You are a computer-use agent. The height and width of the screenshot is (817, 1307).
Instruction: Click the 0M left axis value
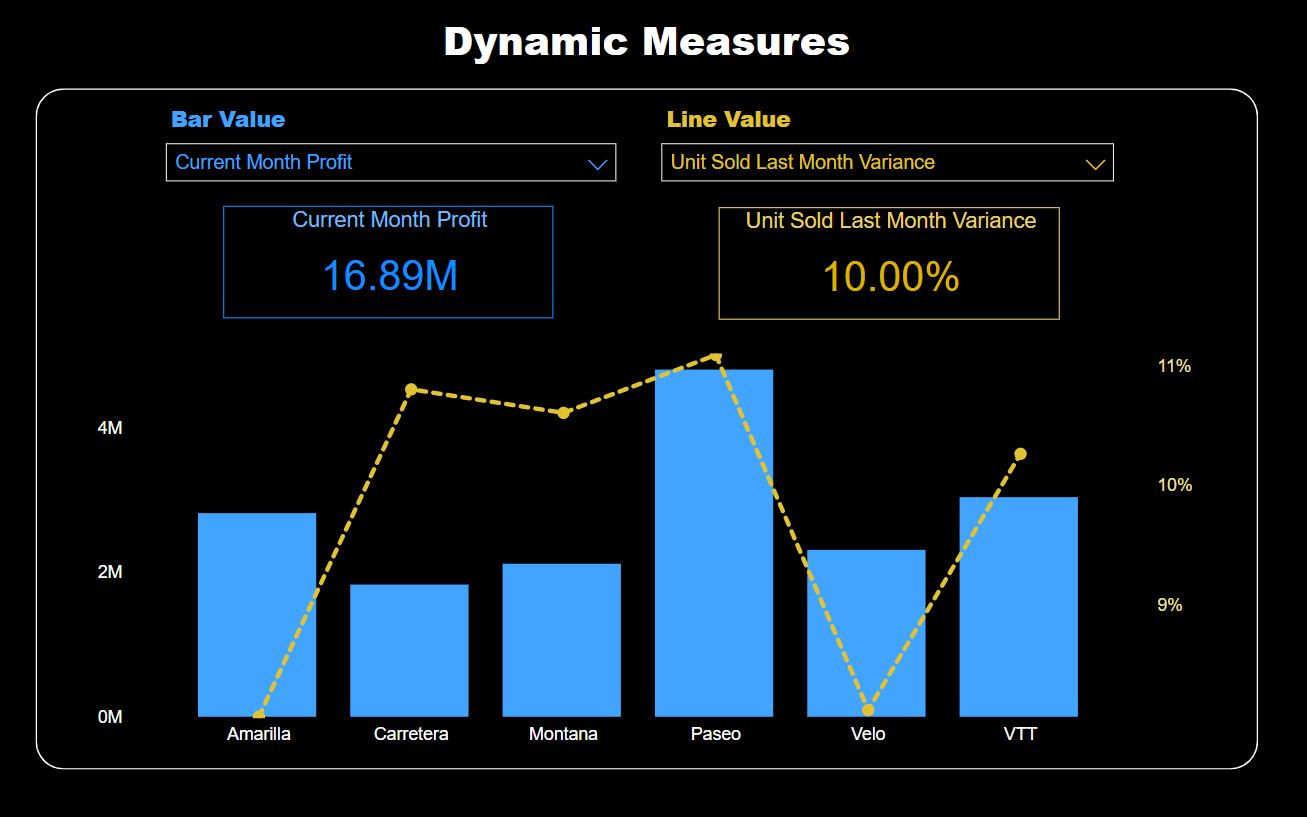click(110, 717)
